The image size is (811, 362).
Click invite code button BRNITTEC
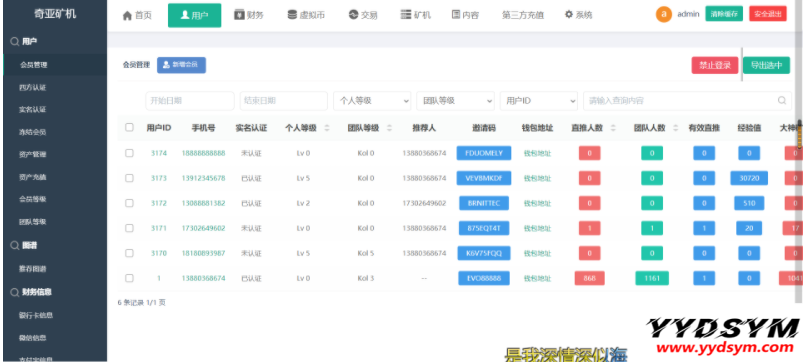click(x=484, y=203)
